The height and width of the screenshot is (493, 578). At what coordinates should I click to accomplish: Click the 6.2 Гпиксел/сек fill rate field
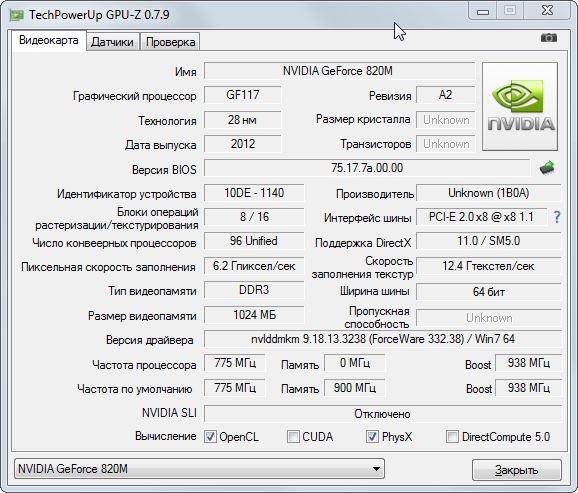coord(254,266)
